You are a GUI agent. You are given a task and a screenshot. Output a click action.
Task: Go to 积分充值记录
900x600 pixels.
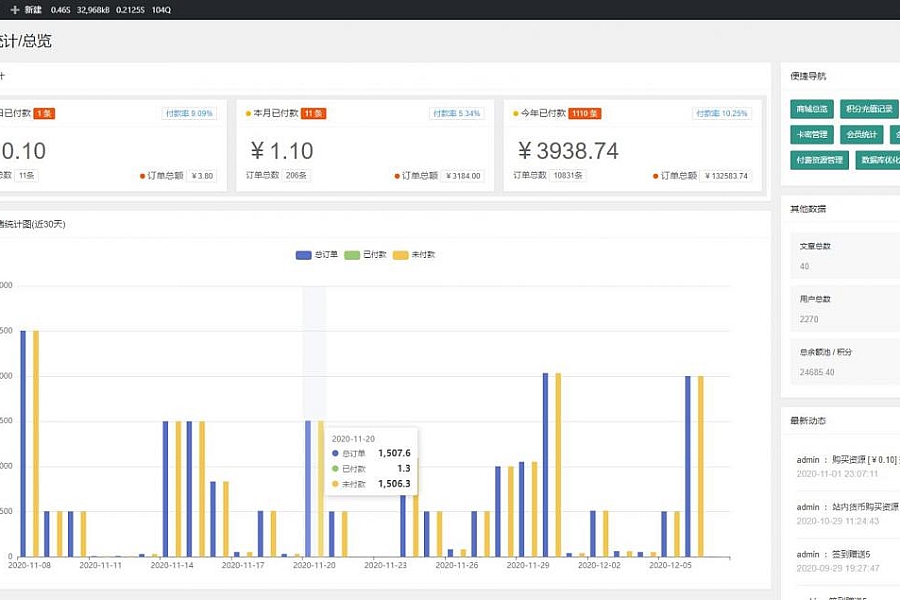[x=869, y=109]
